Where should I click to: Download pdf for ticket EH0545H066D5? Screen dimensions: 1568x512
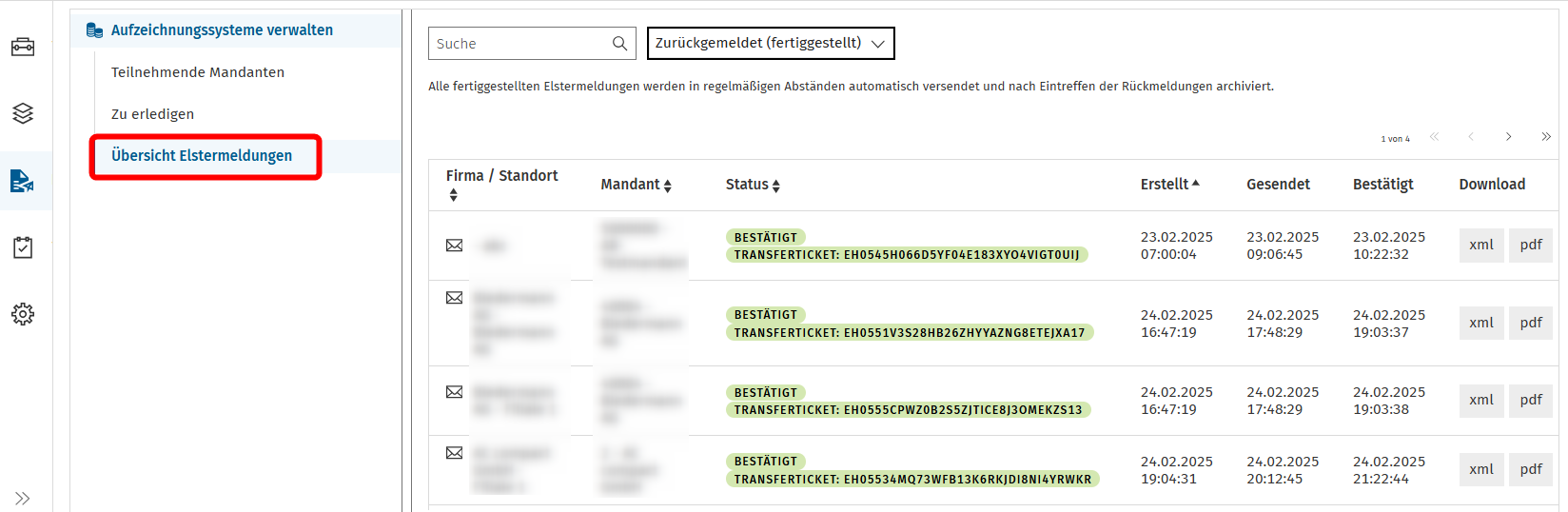1531,246
